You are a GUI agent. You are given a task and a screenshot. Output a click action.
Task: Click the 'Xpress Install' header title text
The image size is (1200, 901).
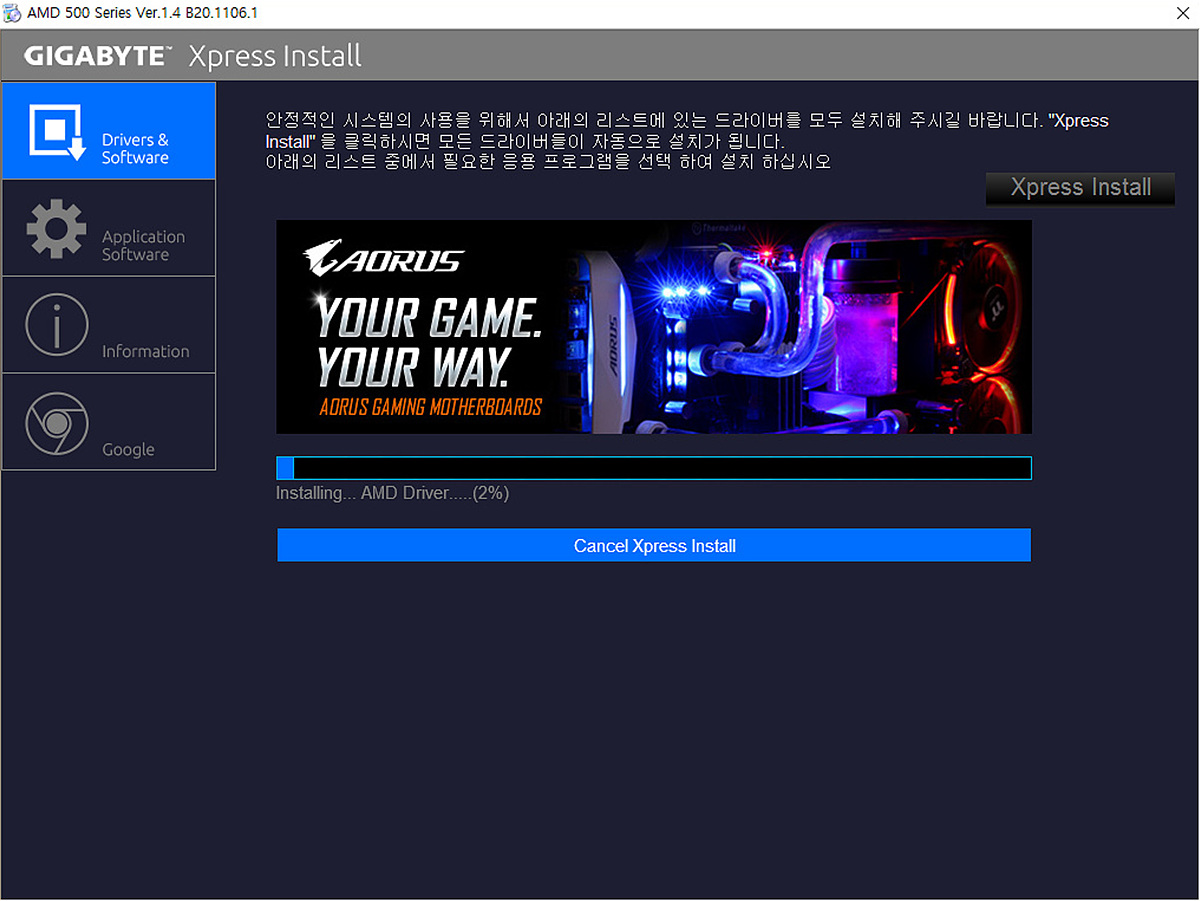275,56
